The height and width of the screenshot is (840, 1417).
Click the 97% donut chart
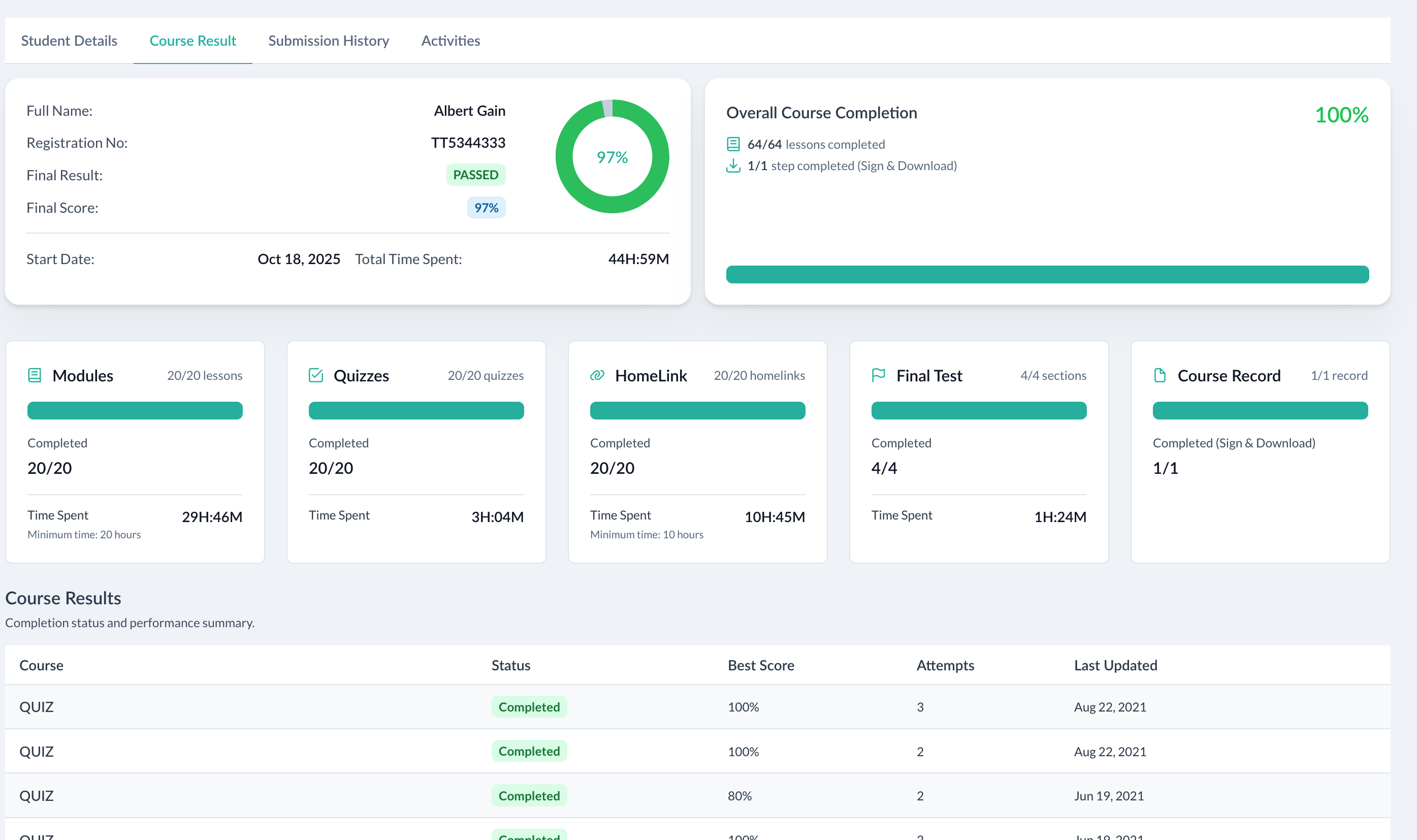tap(613, 157)
